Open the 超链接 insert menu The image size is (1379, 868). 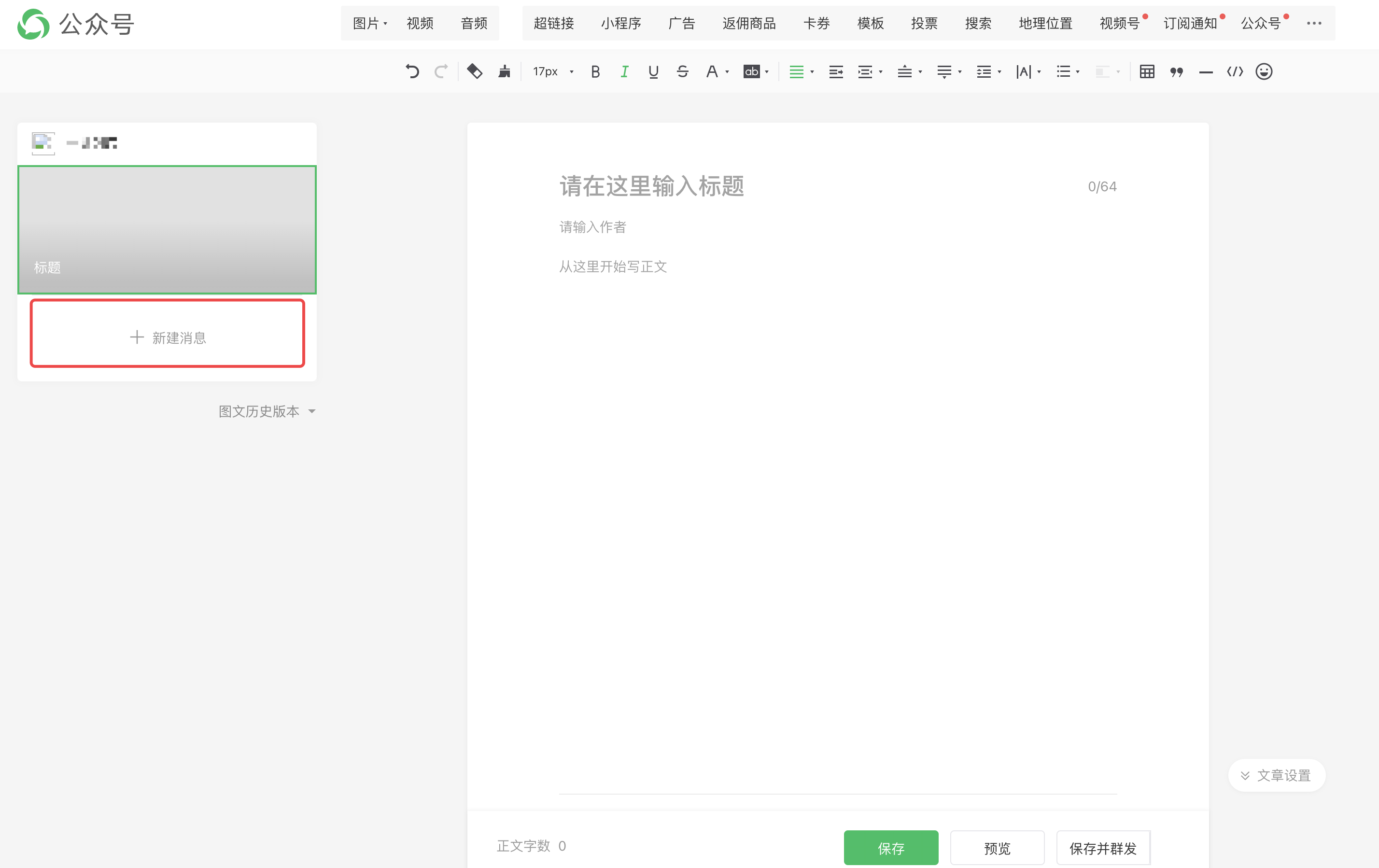[553, 24]
